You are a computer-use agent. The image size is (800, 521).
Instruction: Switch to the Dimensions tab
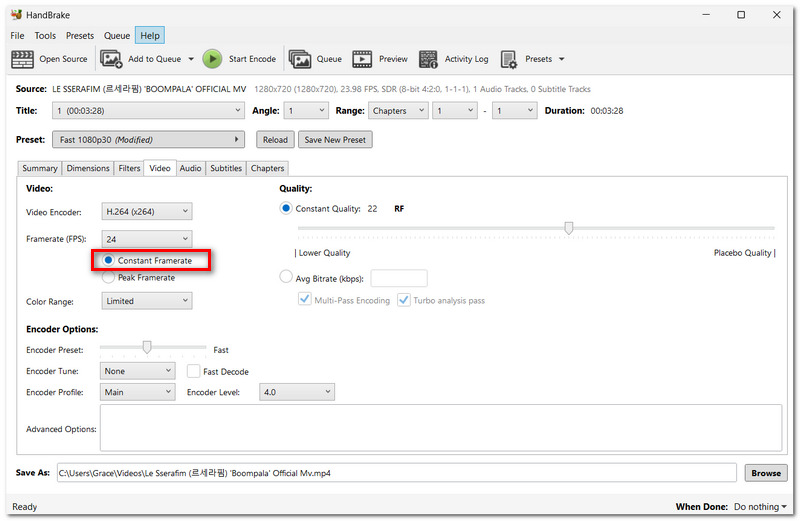click(88, 168)
